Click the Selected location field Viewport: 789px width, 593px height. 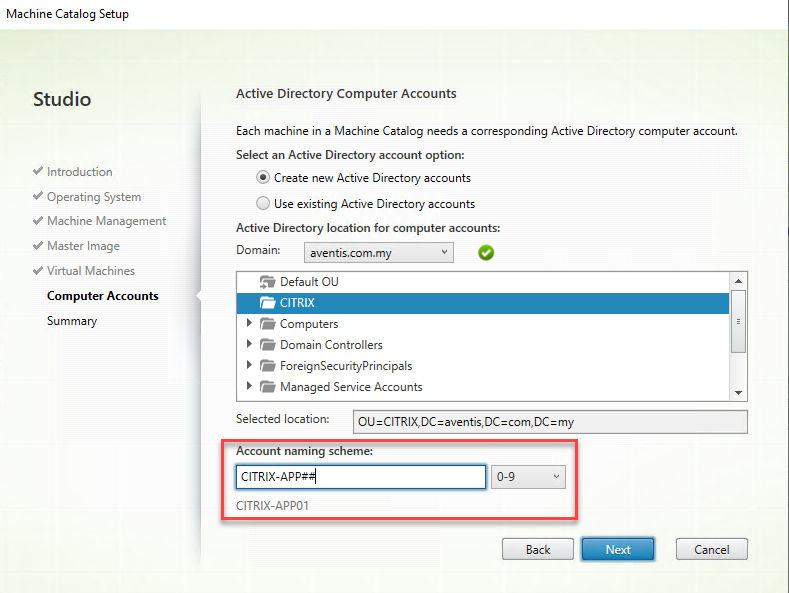click(550, 422)
